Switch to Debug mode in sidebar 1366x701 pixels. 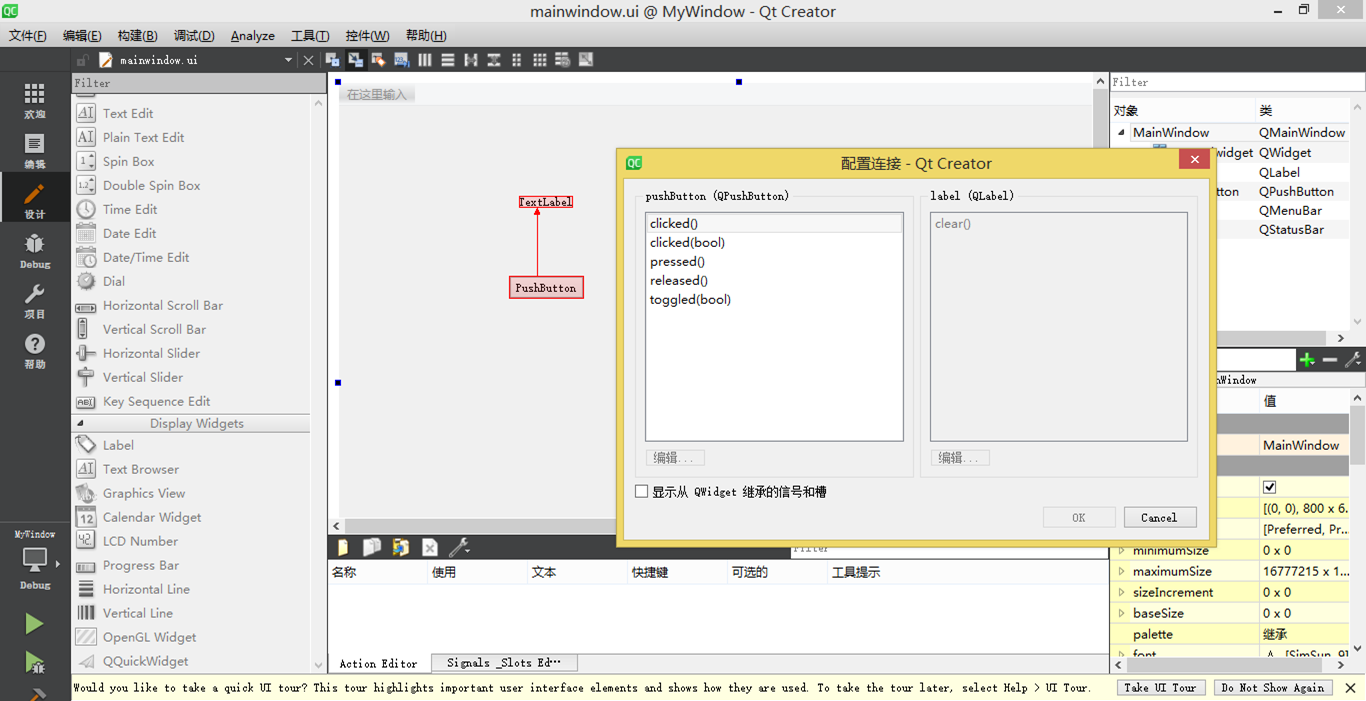[x=34, y=250]
